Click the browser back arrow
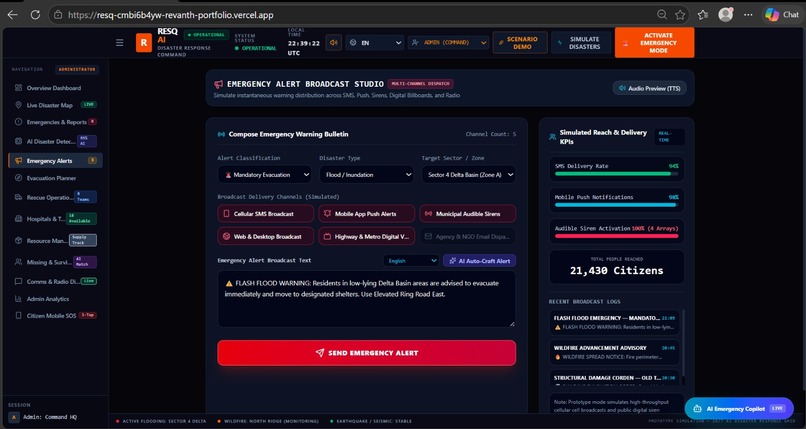The height and width of the screenshot is (429, 806). click(12, 15)
